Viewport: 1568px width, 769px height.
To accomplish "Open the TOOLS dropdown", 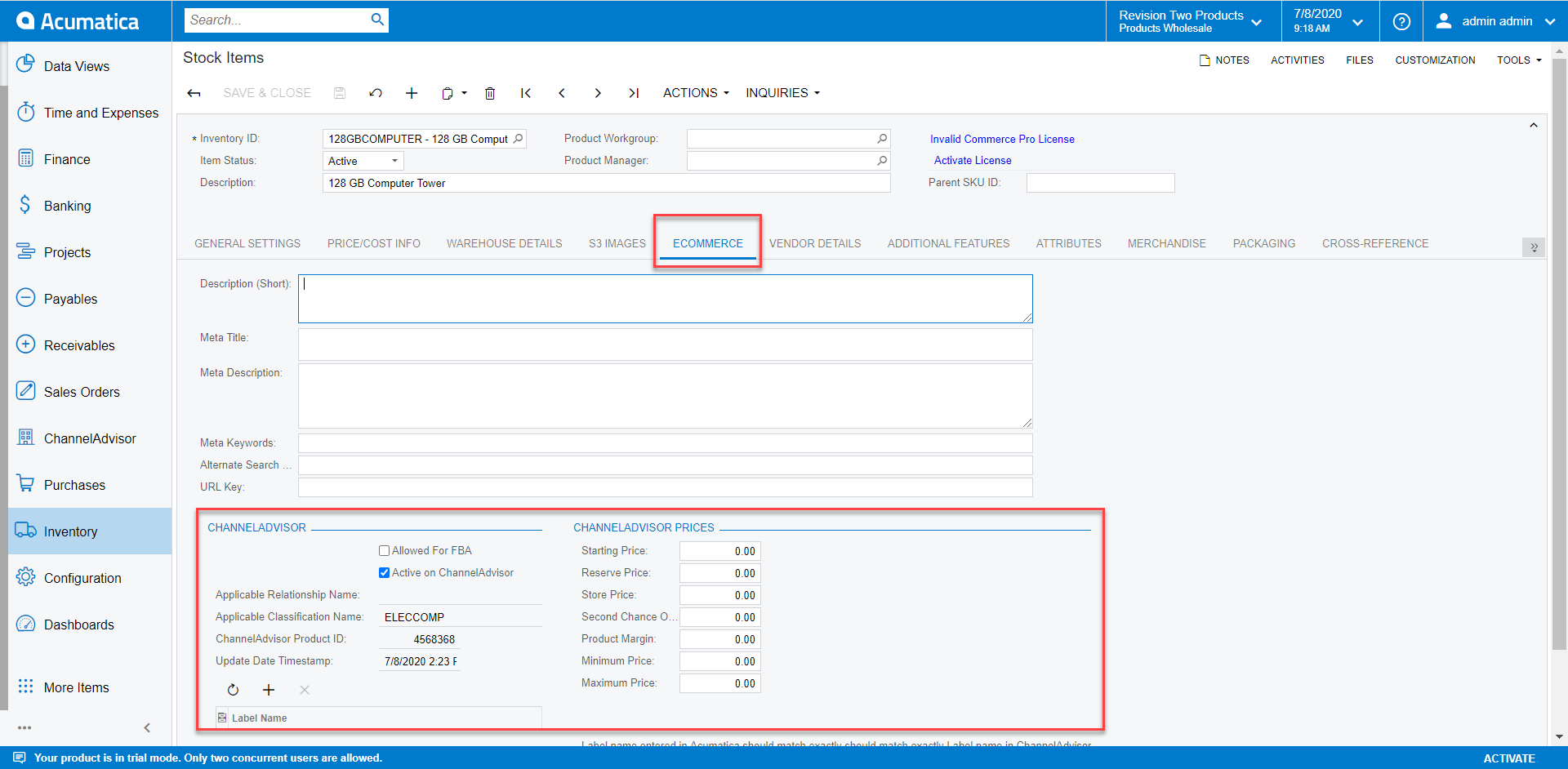I will pos(1519,60).
